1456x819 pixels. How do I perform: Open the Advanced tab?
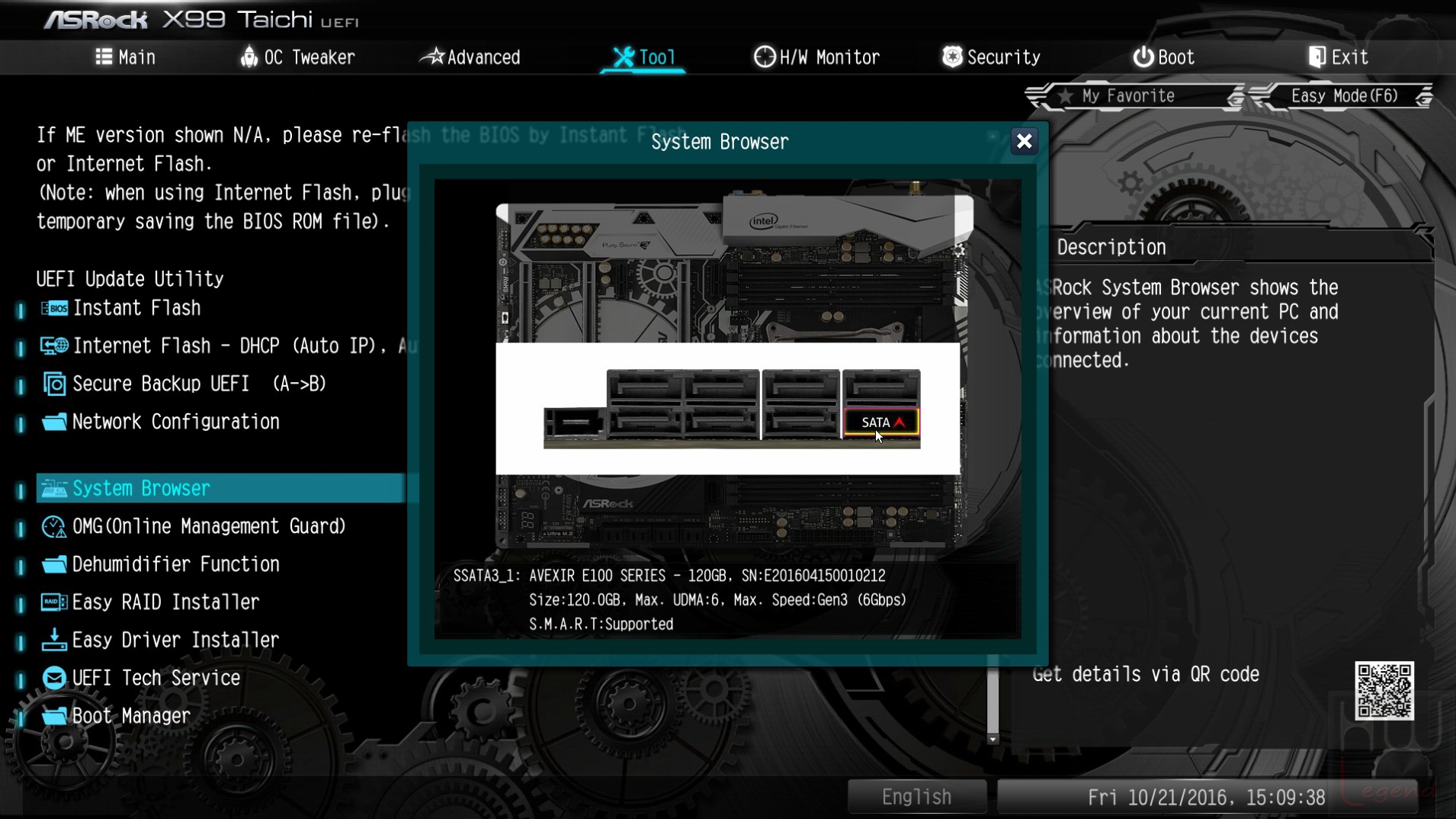pyautogui.click(x=471, y=57)
